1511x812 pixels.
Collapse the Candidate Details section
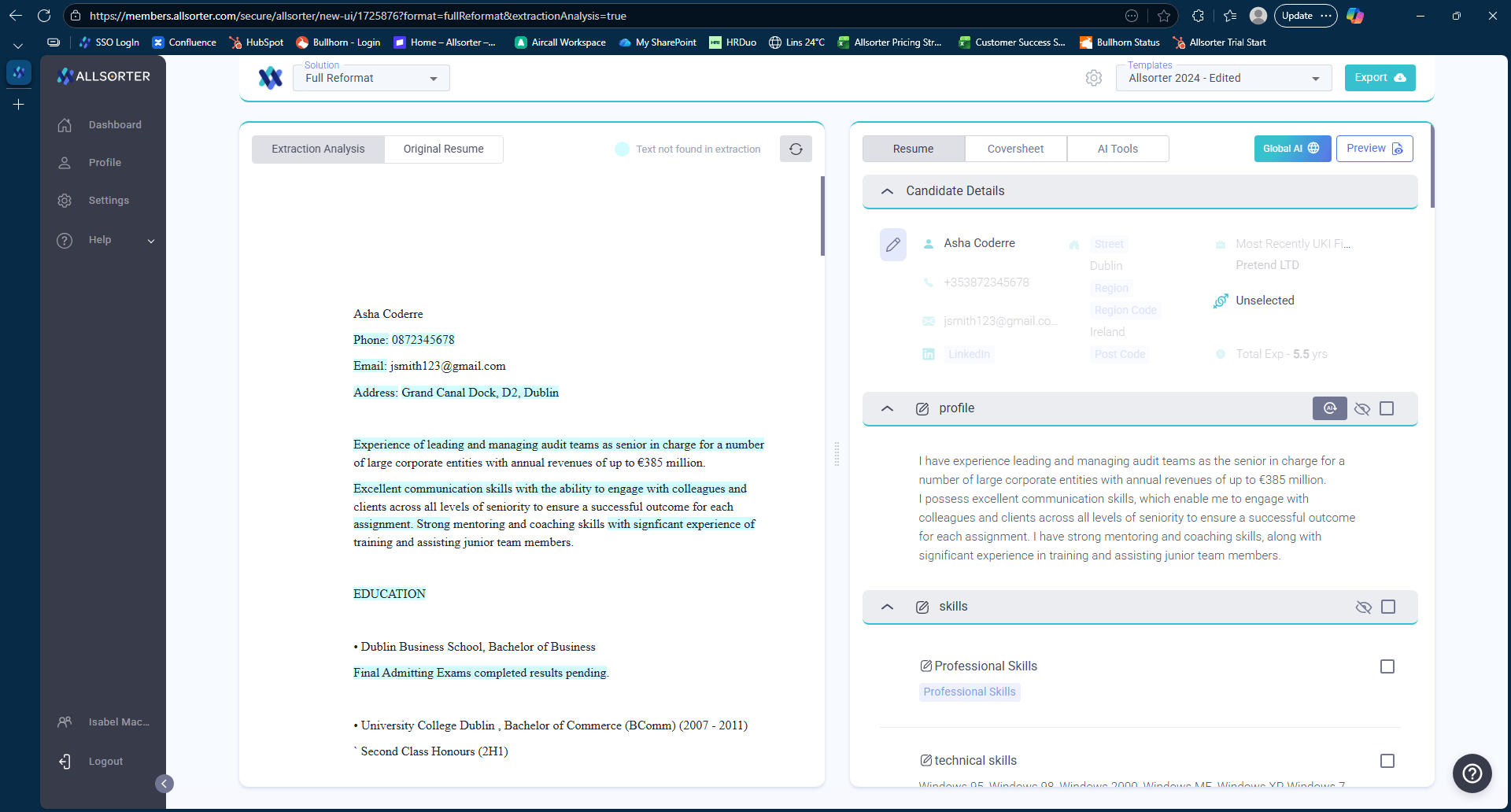point(887,191)
